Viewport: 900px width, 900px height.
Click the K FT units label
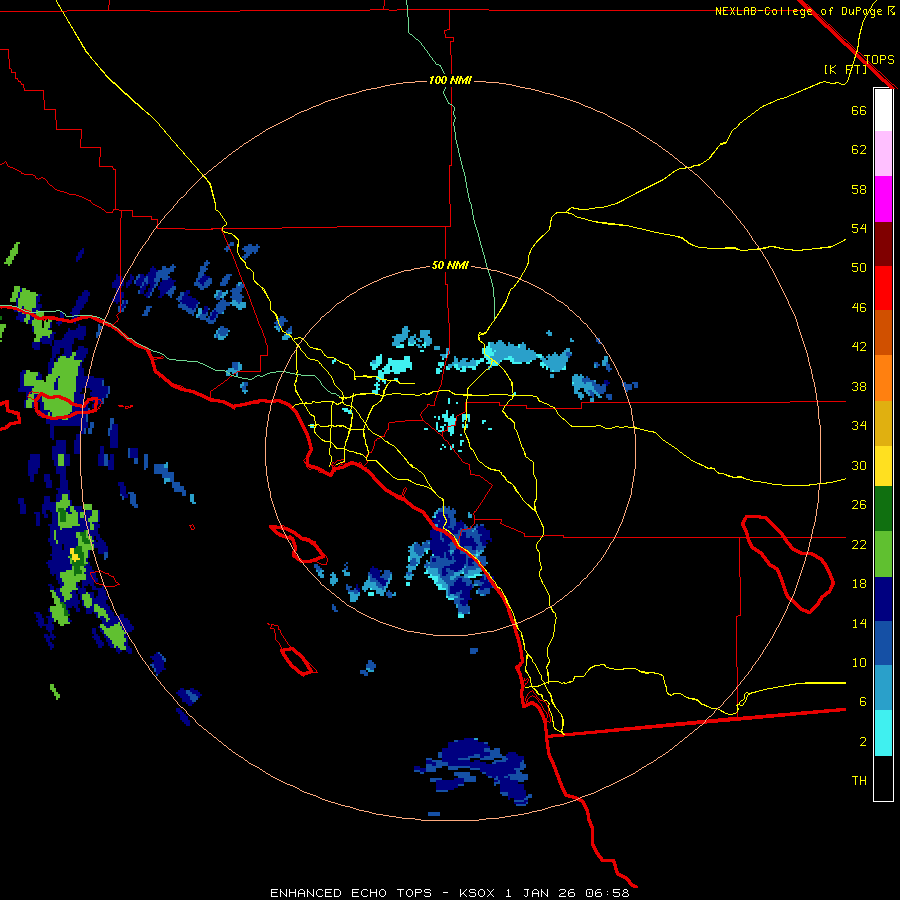[x=845, y=69]
